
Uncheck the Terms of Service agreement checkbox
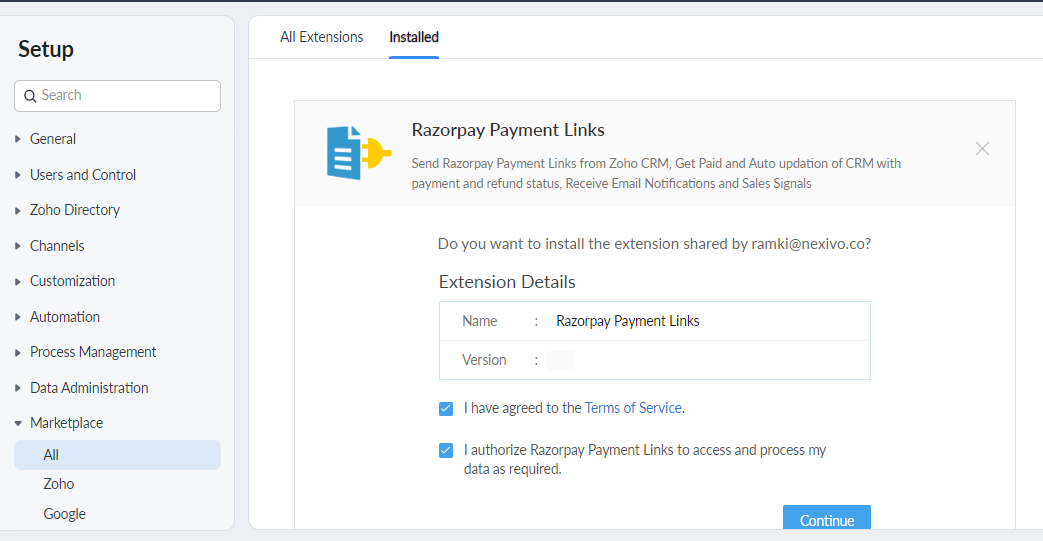pos(446,409)
